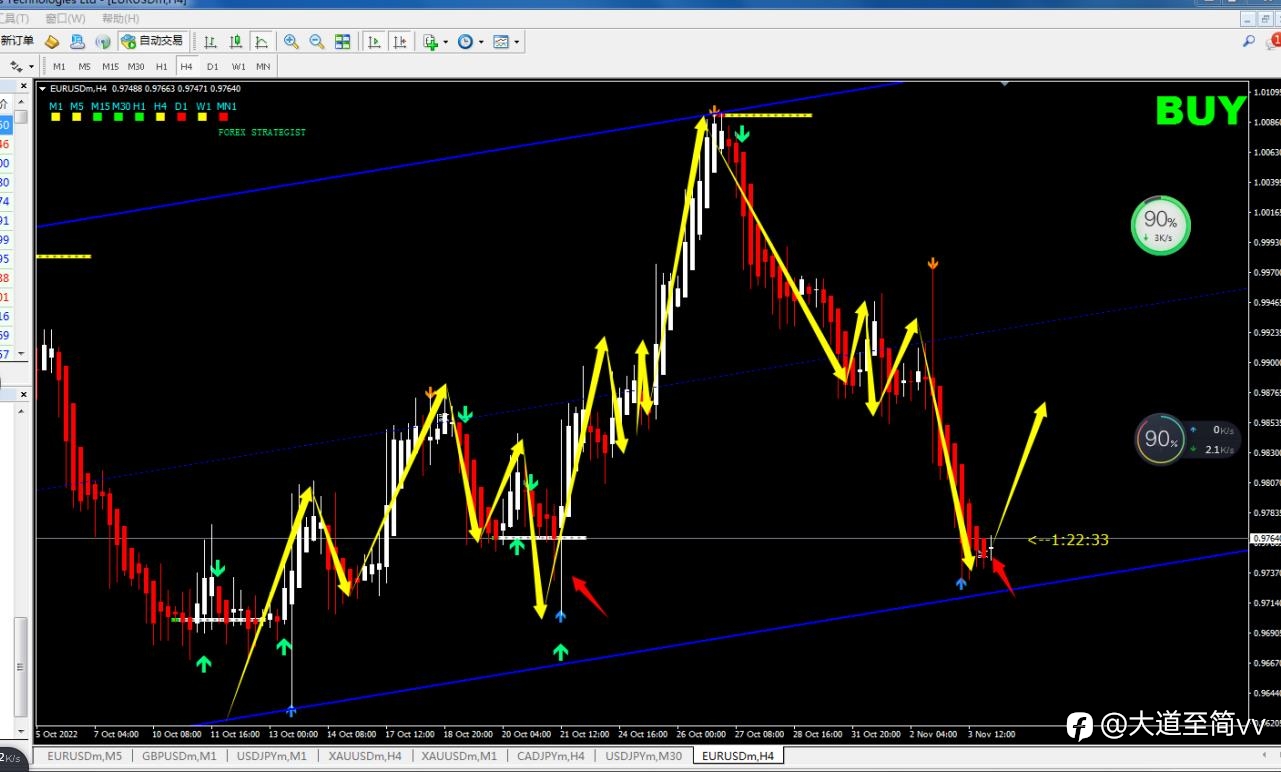Screen dimensions: 1281x772
Task: Switch to CADJPYm,H4 chart tab
Action: [x=552, y=756]
